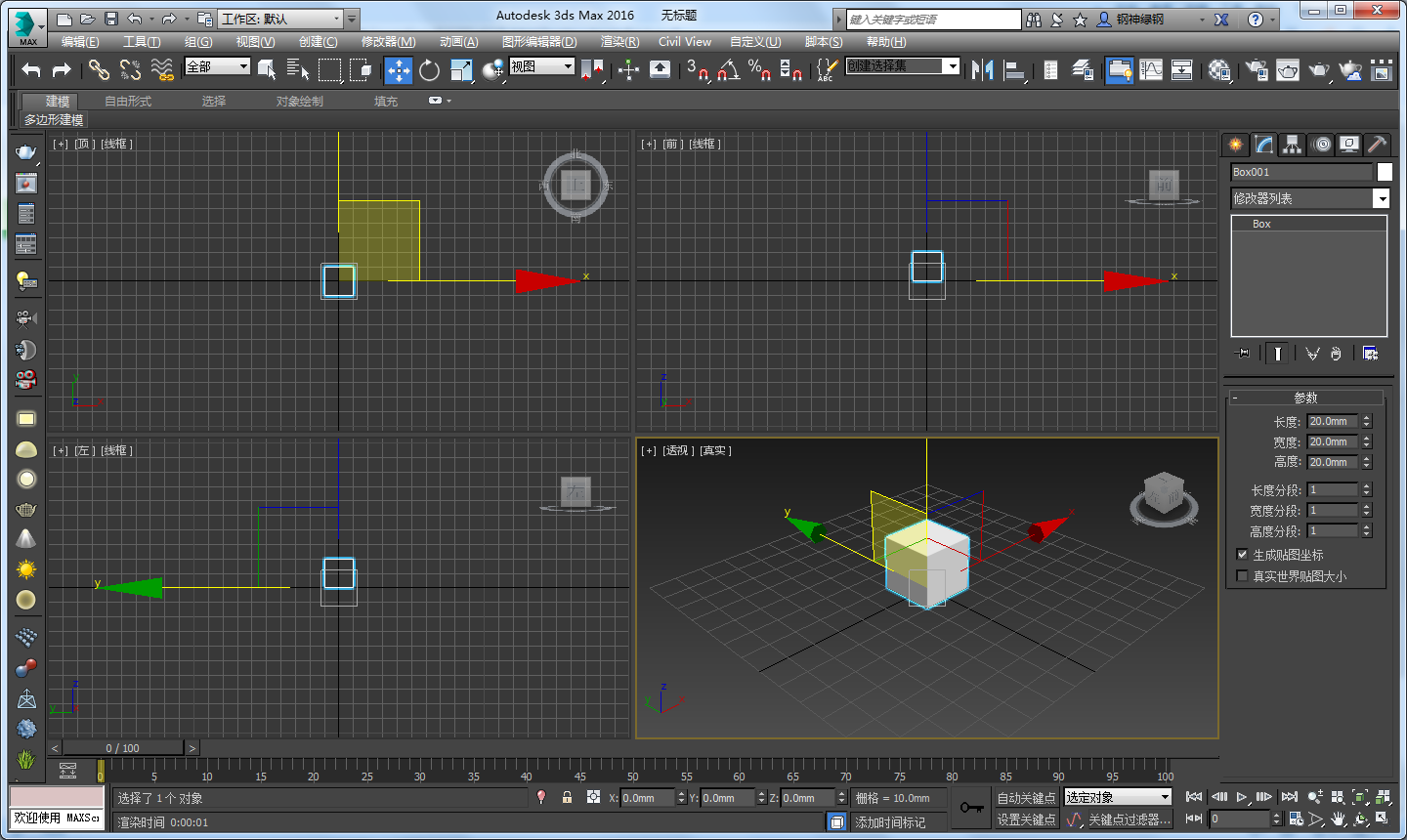Open Select by Name list

pyautogui.click(x=298, y=69)
